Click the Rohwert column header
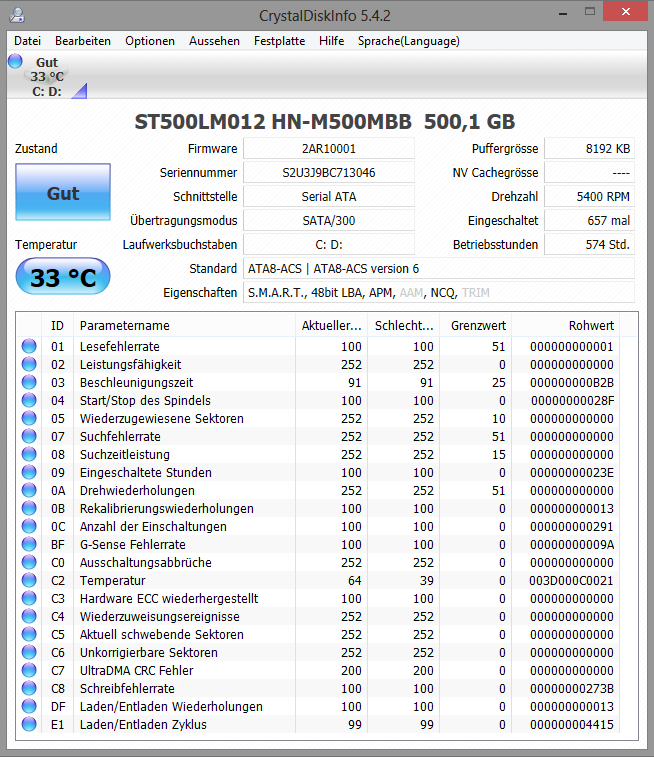Screen dimensions: 654x757 pyautogui.click(x=566, y=325)
